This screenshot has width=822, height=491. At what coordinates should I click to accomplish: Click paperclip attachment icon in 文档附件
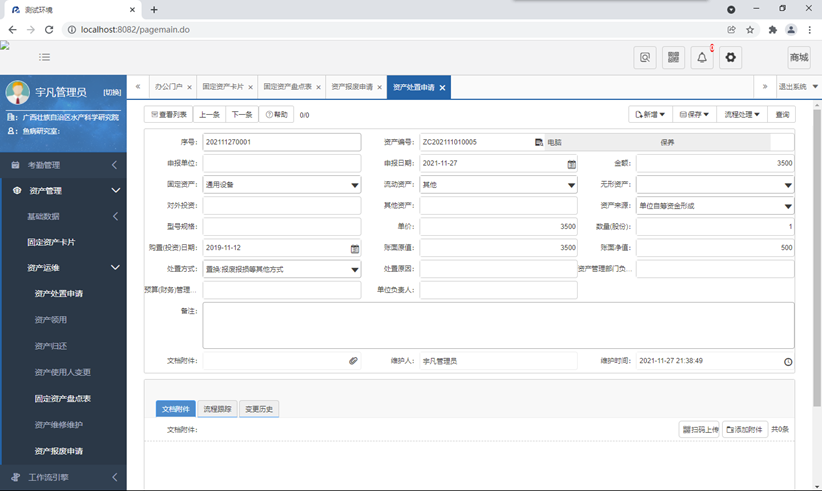(353, 361)
